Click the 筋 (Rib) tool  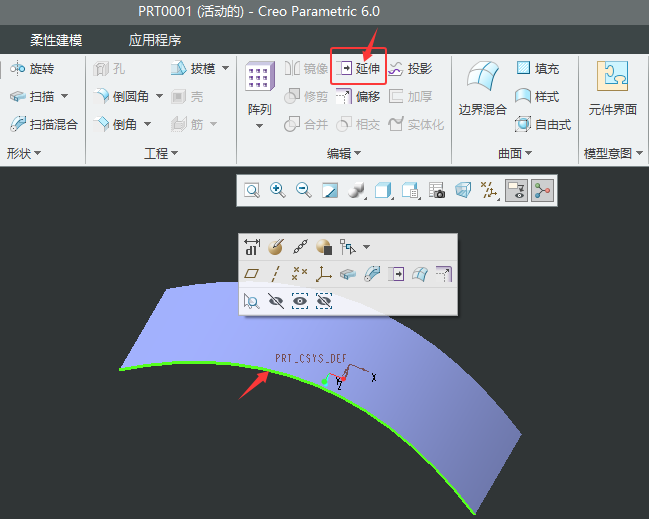[x=187, y=124]
